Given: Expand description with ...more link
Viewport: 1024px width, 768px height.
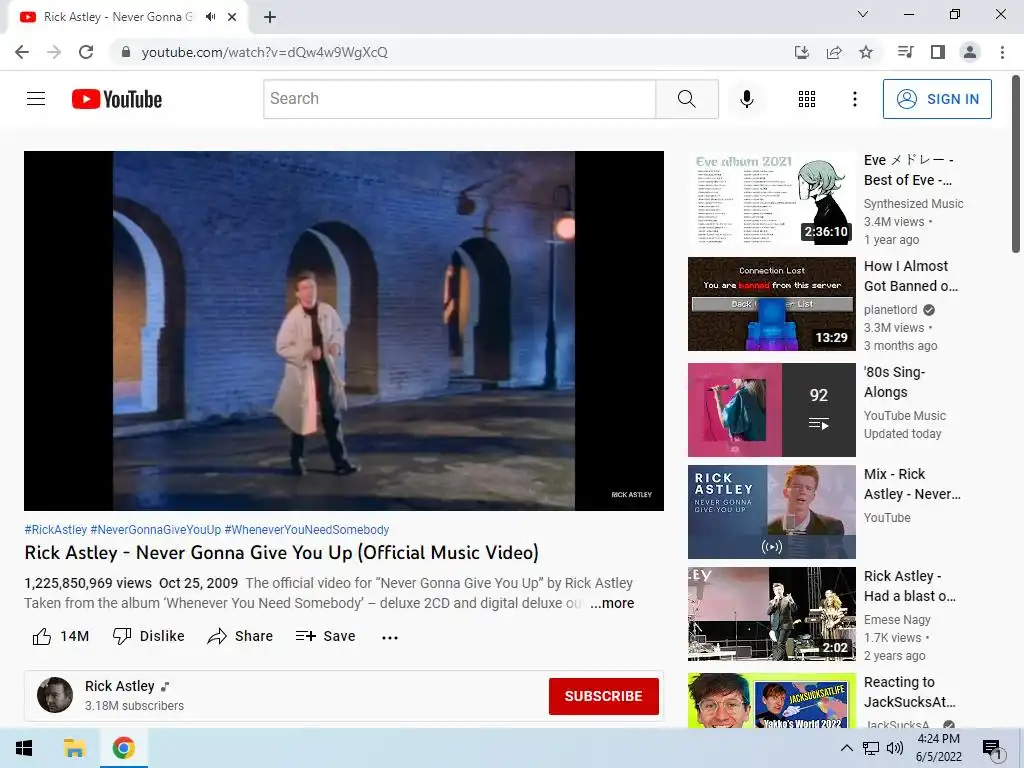Looking at the screenshot, I should 612,603.
